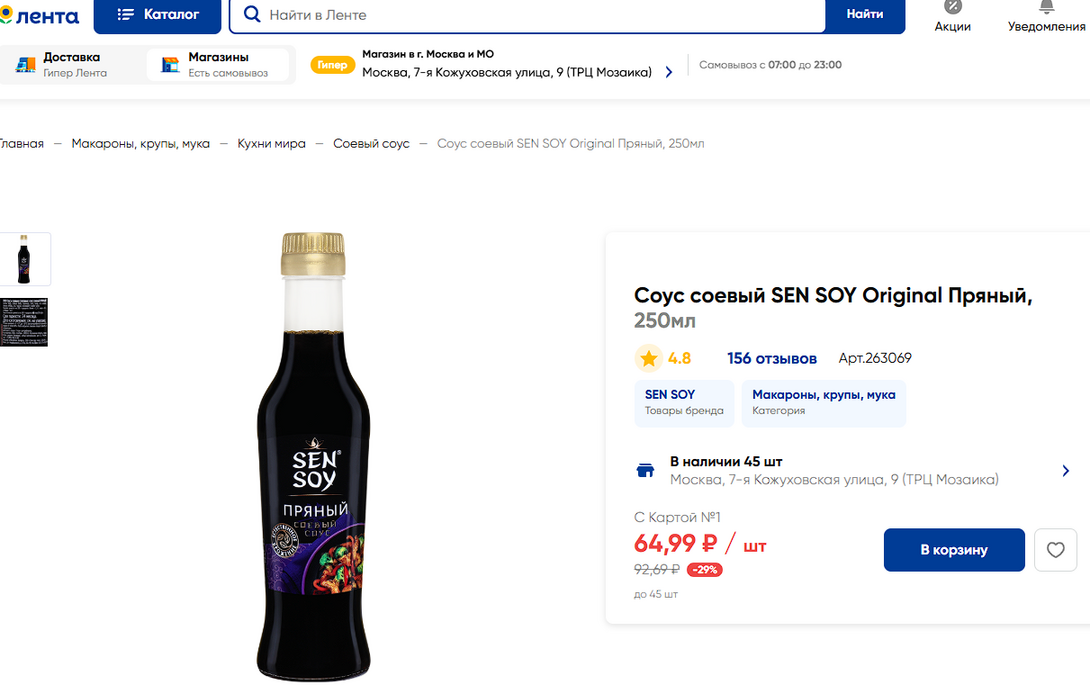Open Макароны, крупы, мука breadcrumb

point(141,144)
